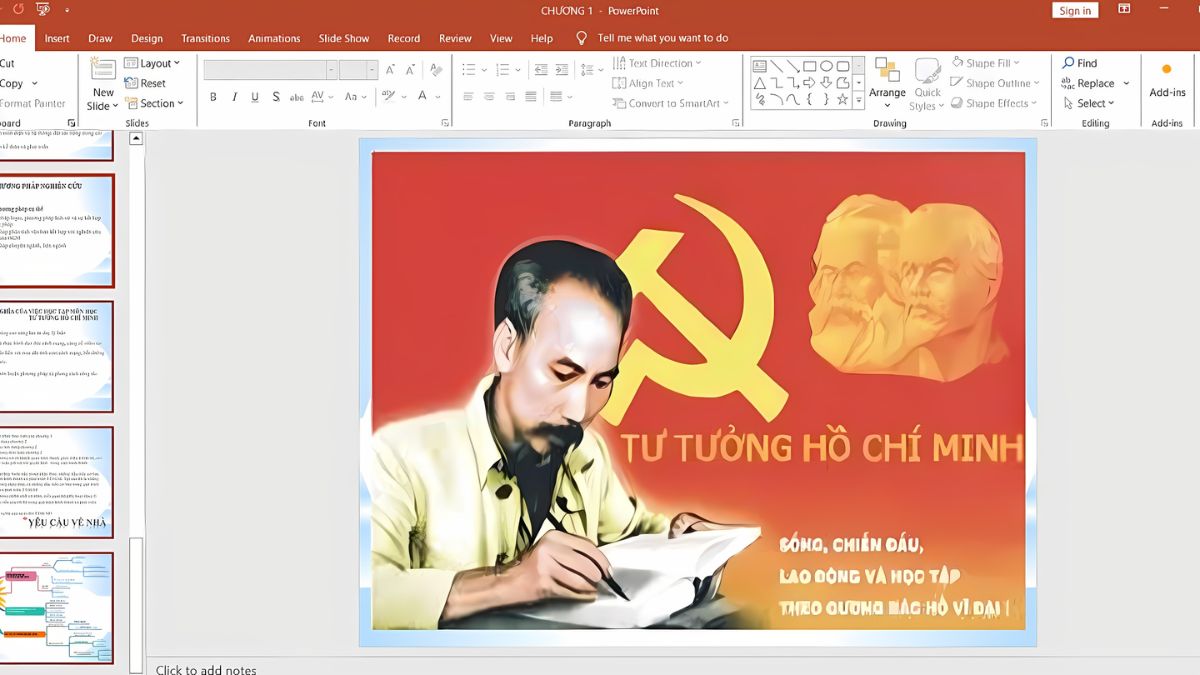This screenshot has width=1200, height=675.
Task: Select the Oval shape in gallery
Action: point(826,66)
